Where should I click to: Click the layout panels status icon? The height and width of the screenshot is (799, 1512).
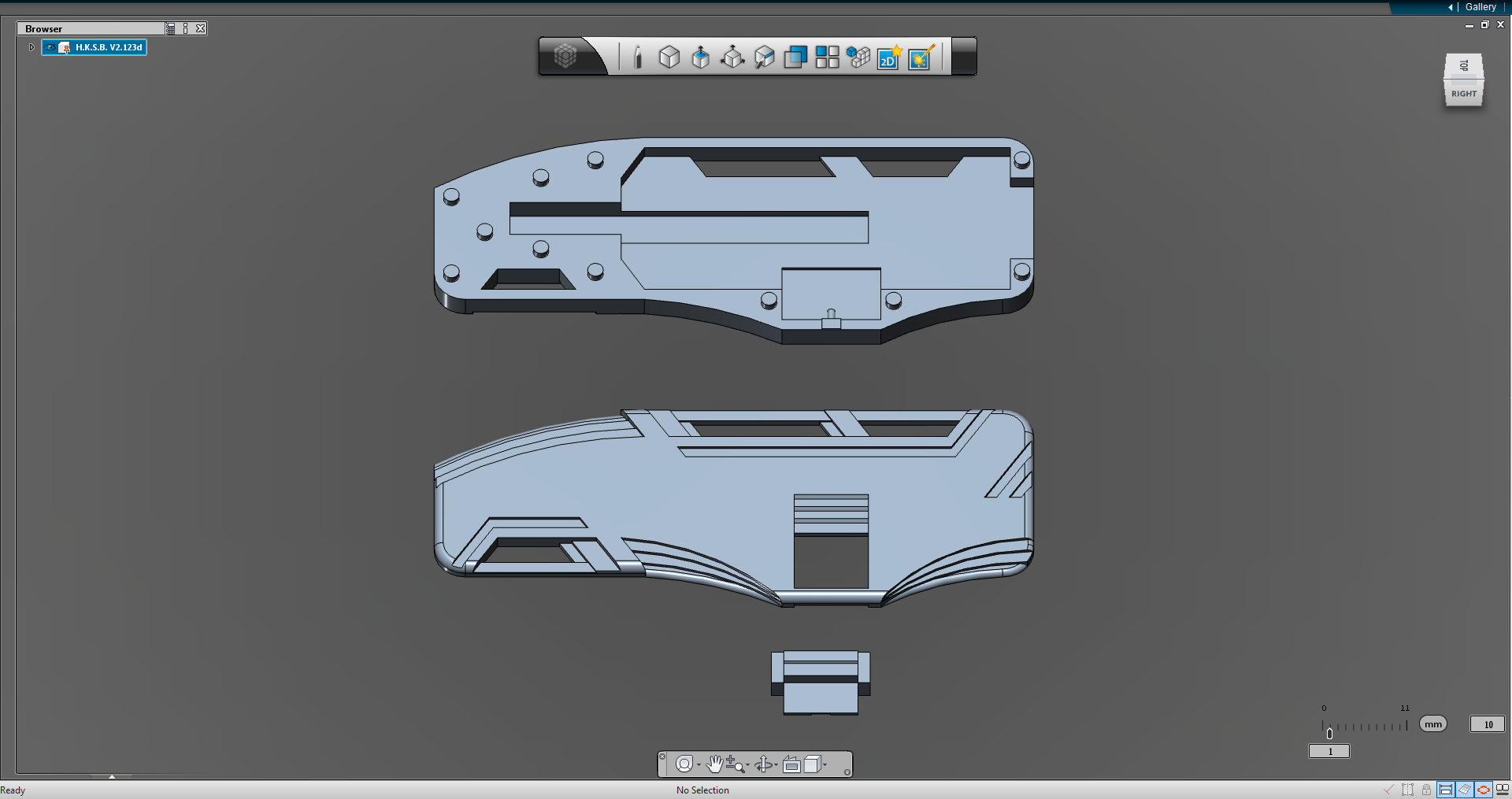coord(1503,790)
